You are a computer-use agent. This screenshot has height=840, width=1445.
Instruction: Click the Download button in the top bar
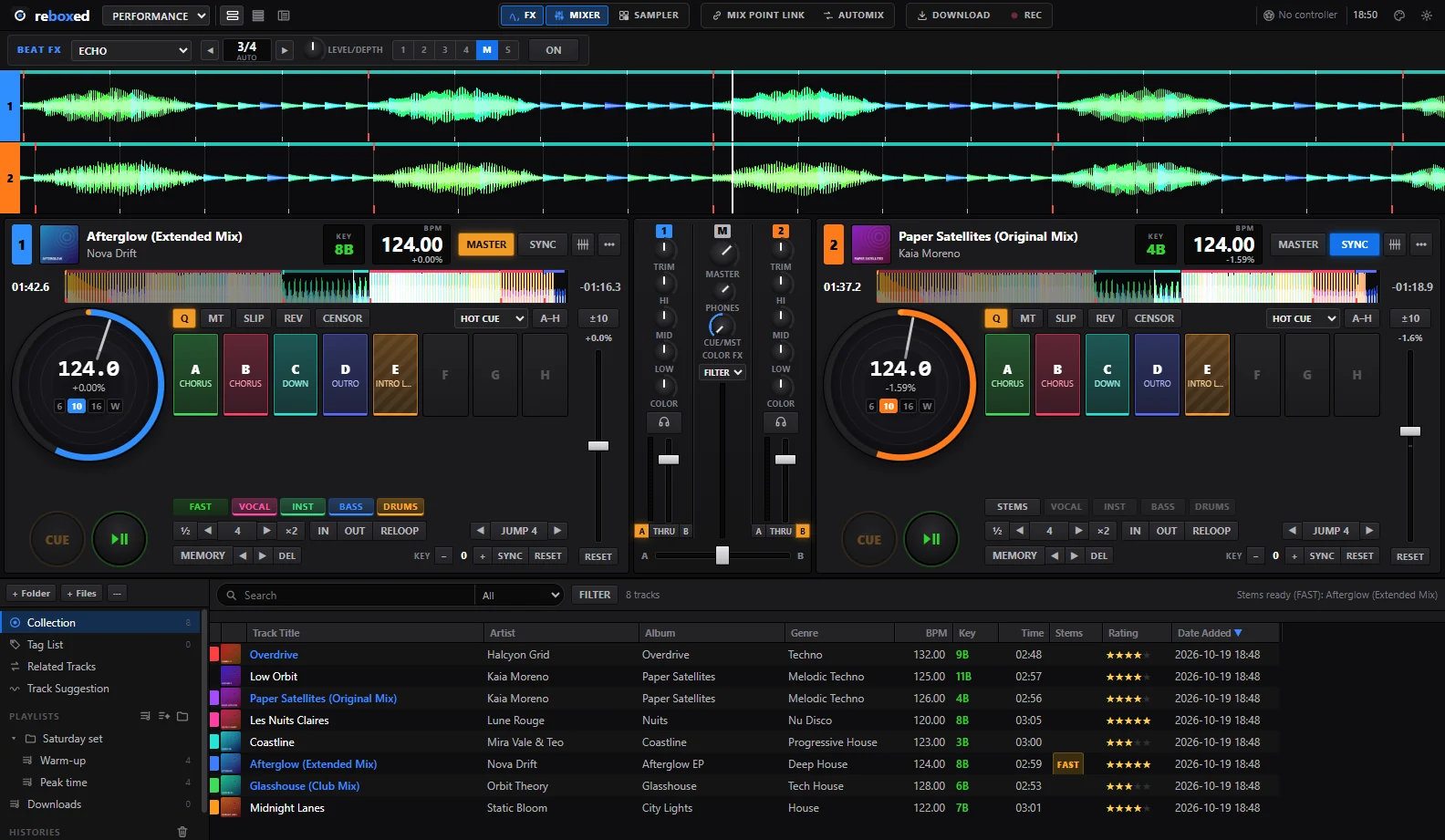[953, 16]
